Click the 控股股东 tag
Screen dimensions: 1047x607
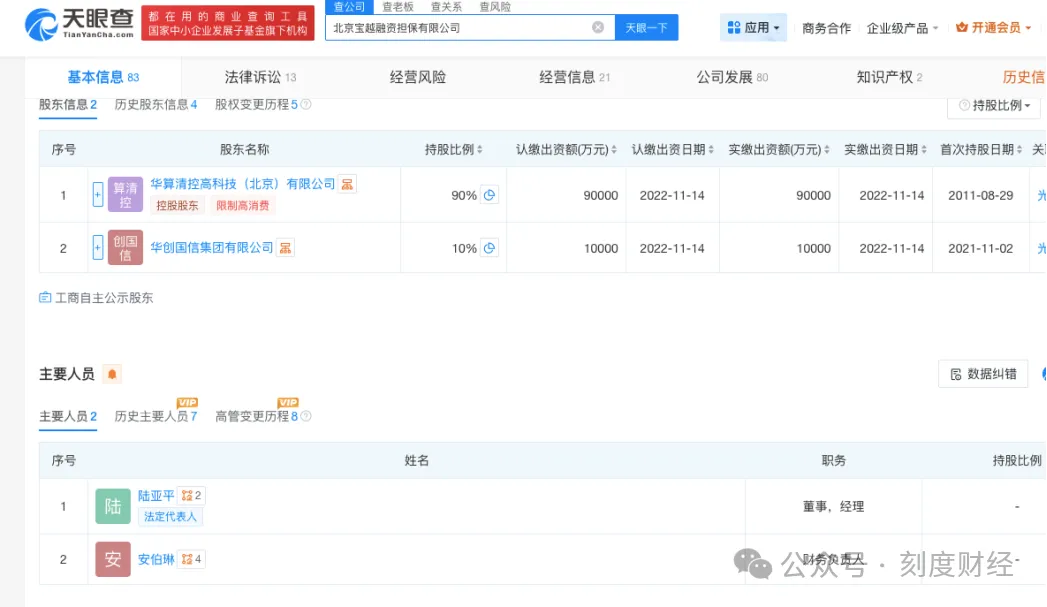177,206
